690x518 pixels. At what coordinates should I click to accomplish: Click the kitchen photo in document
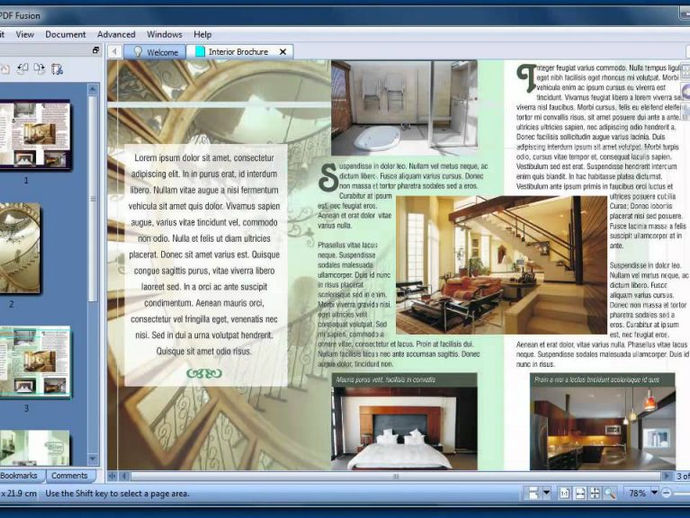[602, 428]
